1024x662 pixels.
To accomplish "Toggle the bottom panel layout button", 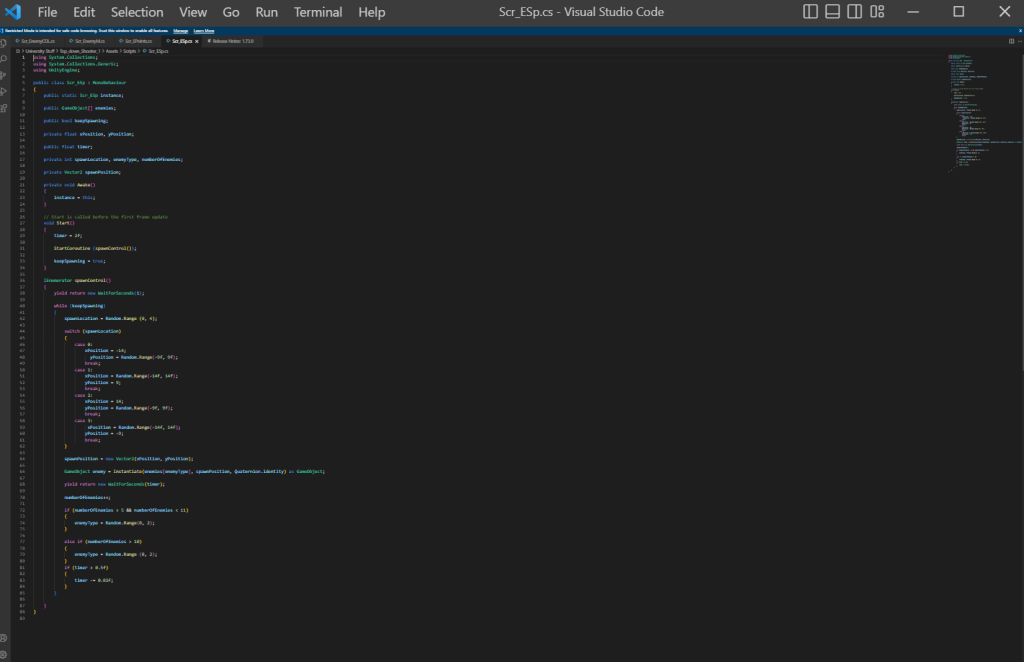I will [x=833, y=12].
